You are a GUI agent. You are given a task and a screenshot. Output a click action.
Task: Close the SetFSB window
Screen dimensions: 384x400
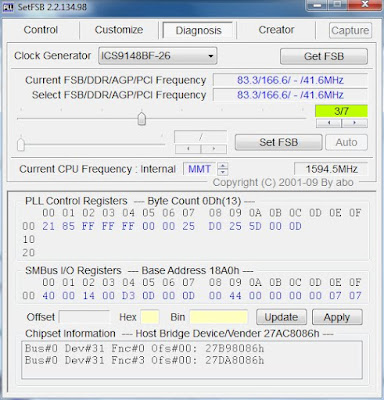pyautogui.click(x=365, y=5)
